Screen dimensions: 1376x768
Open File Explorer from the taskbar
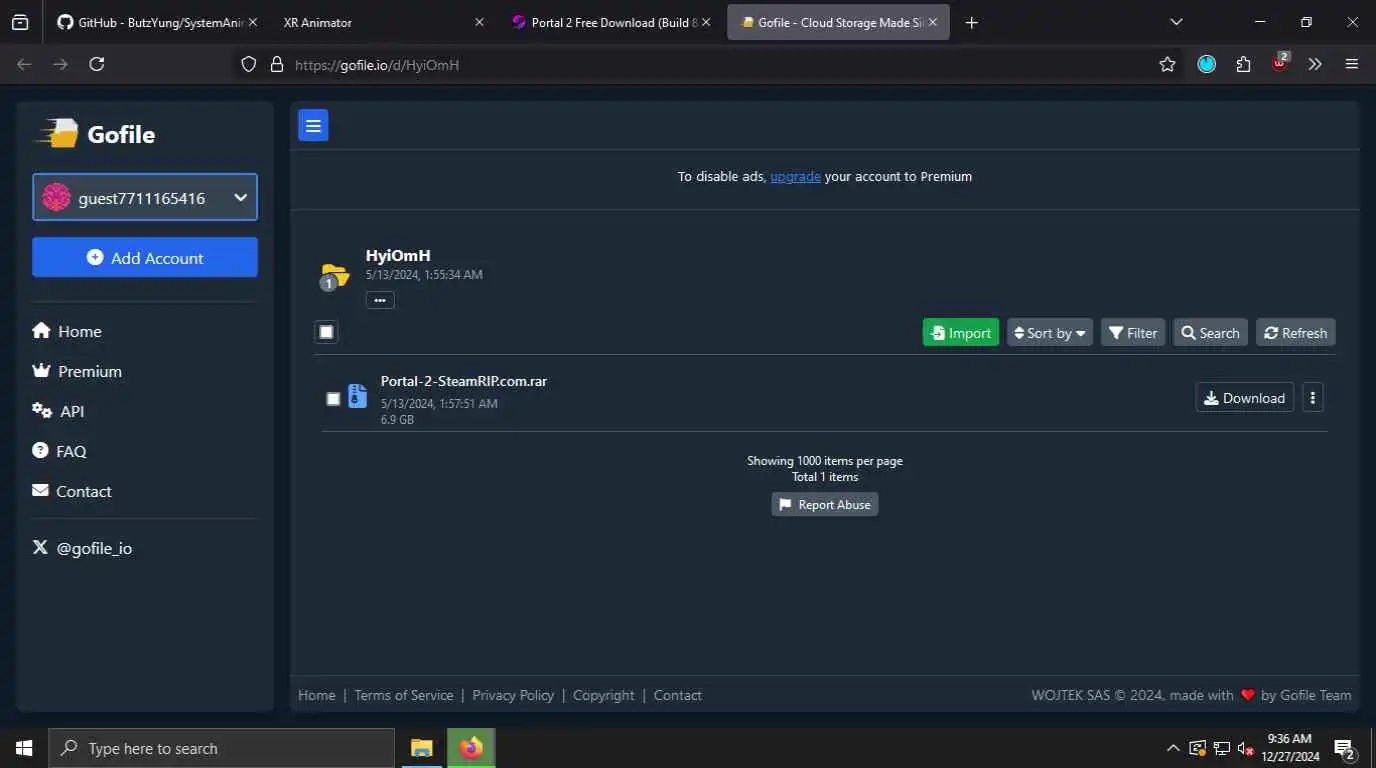pos(422,748)
